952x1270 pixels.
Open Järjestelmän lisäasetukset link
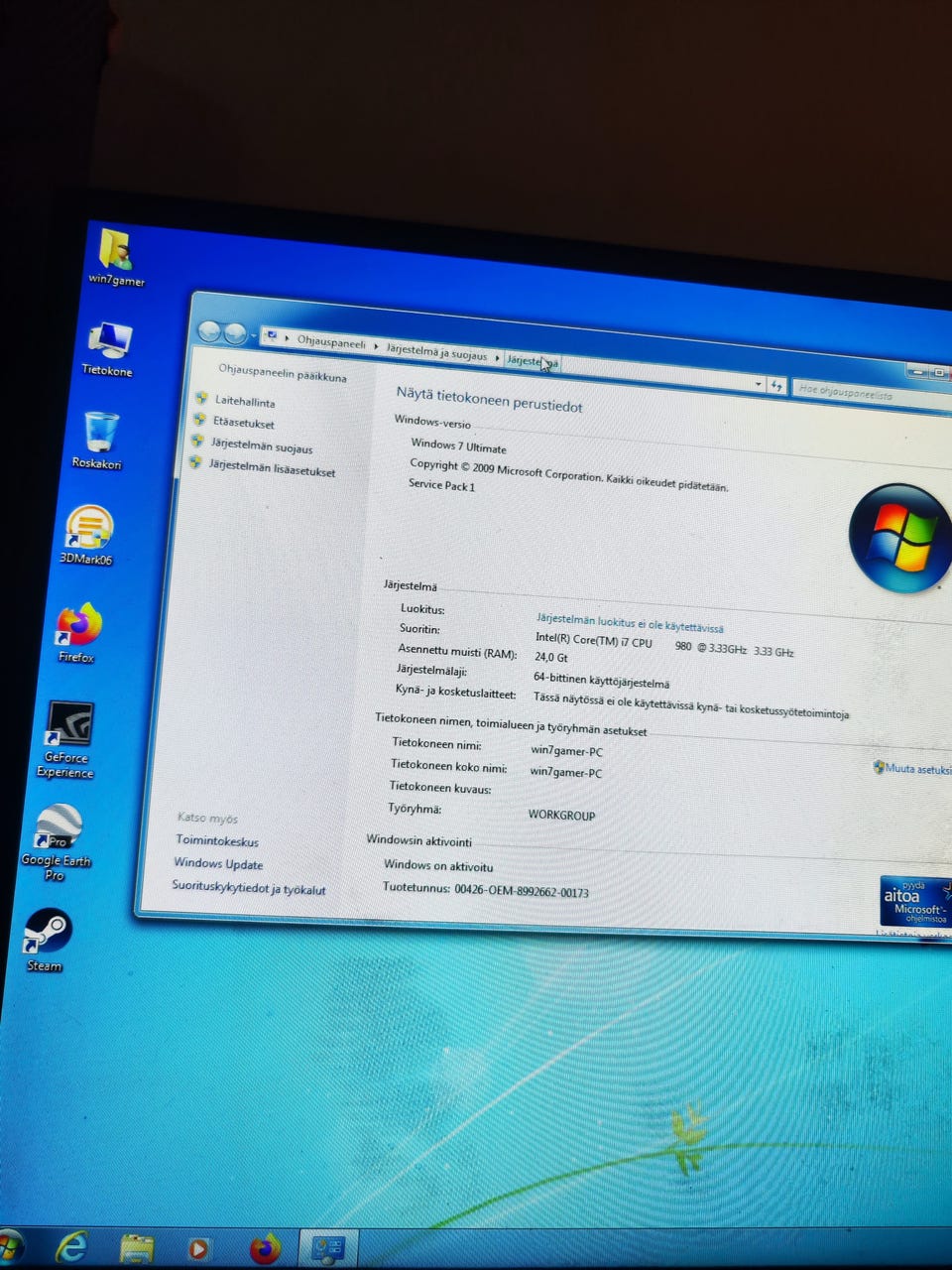point(272,468)
